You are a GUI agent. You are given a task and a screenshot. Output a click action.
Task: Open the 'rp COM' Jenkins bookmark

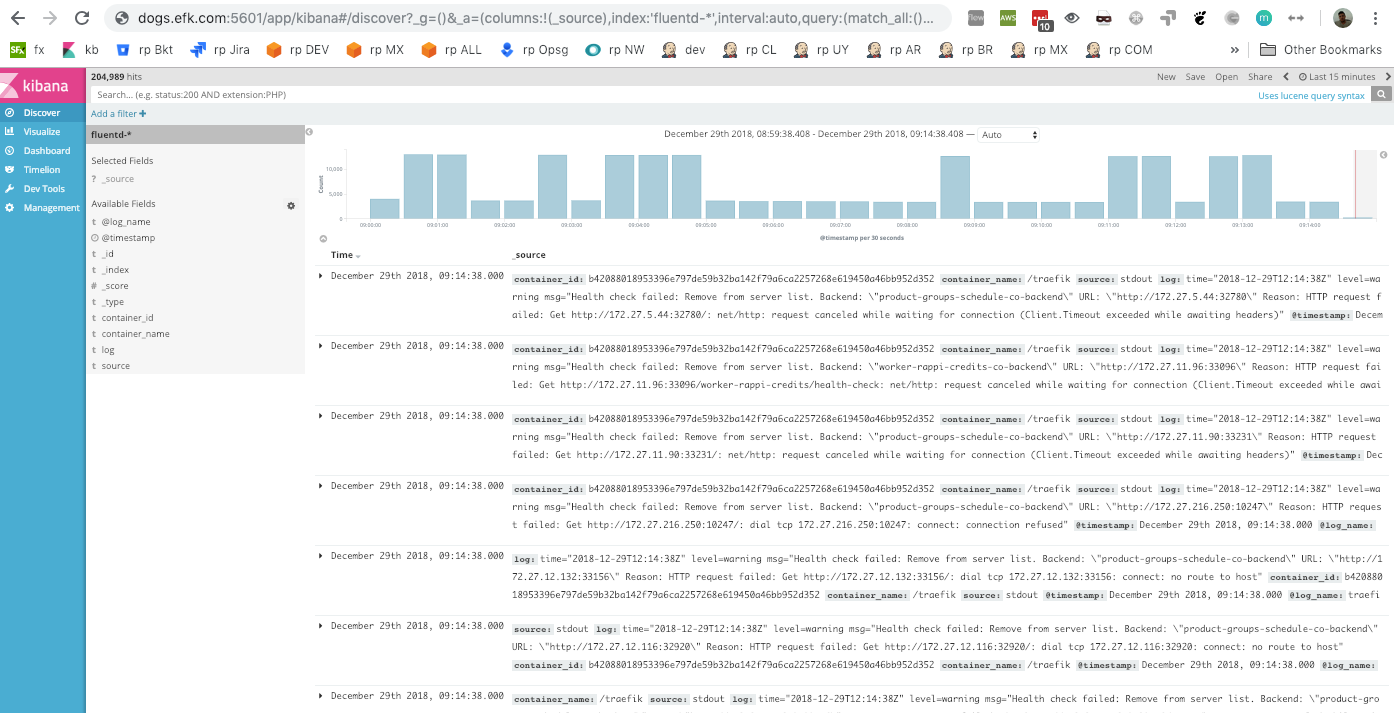tap(1121, 50)
